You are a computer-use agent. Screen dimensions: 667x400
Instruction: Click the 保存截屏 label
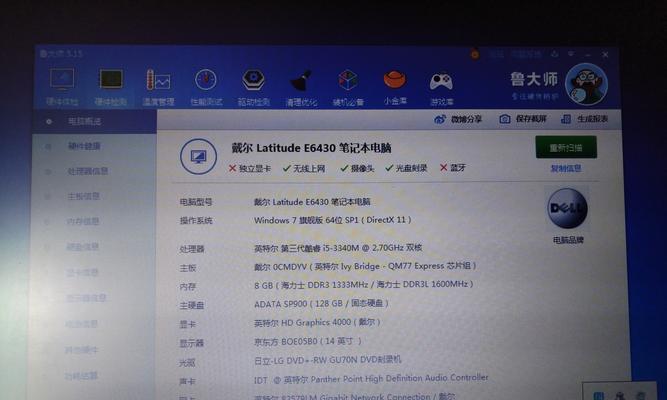click(x=531, y=119)
